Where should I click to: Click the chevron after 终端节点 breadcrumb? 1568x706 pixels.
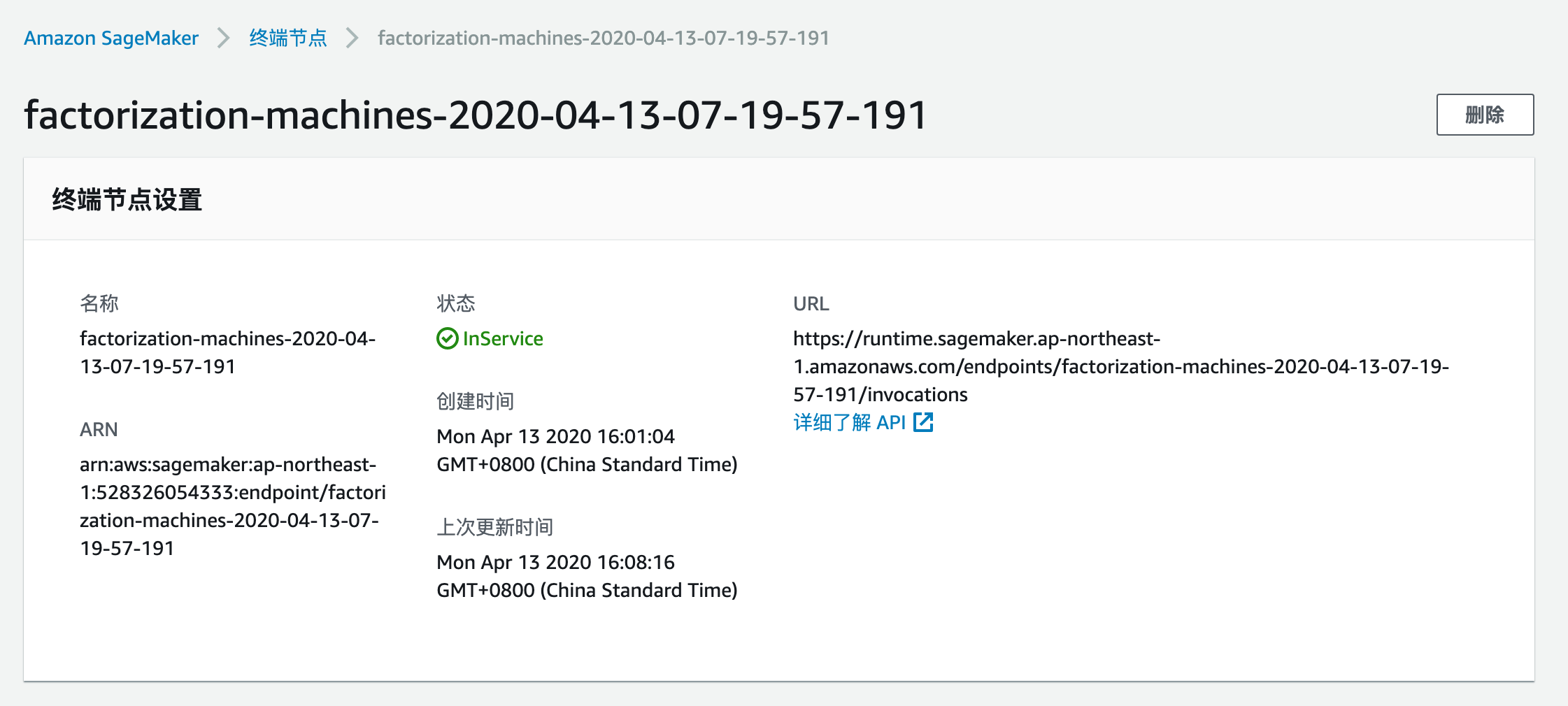(x=352, y=38)
